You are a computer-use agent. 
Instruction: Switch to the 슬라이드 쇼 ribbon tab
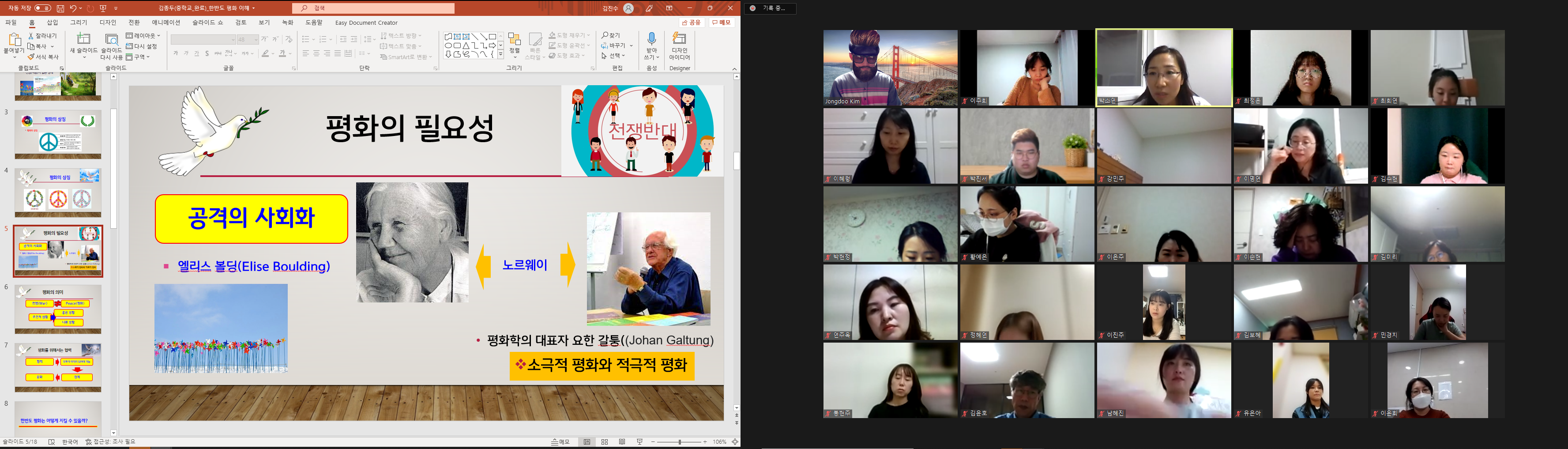(207, 23)
